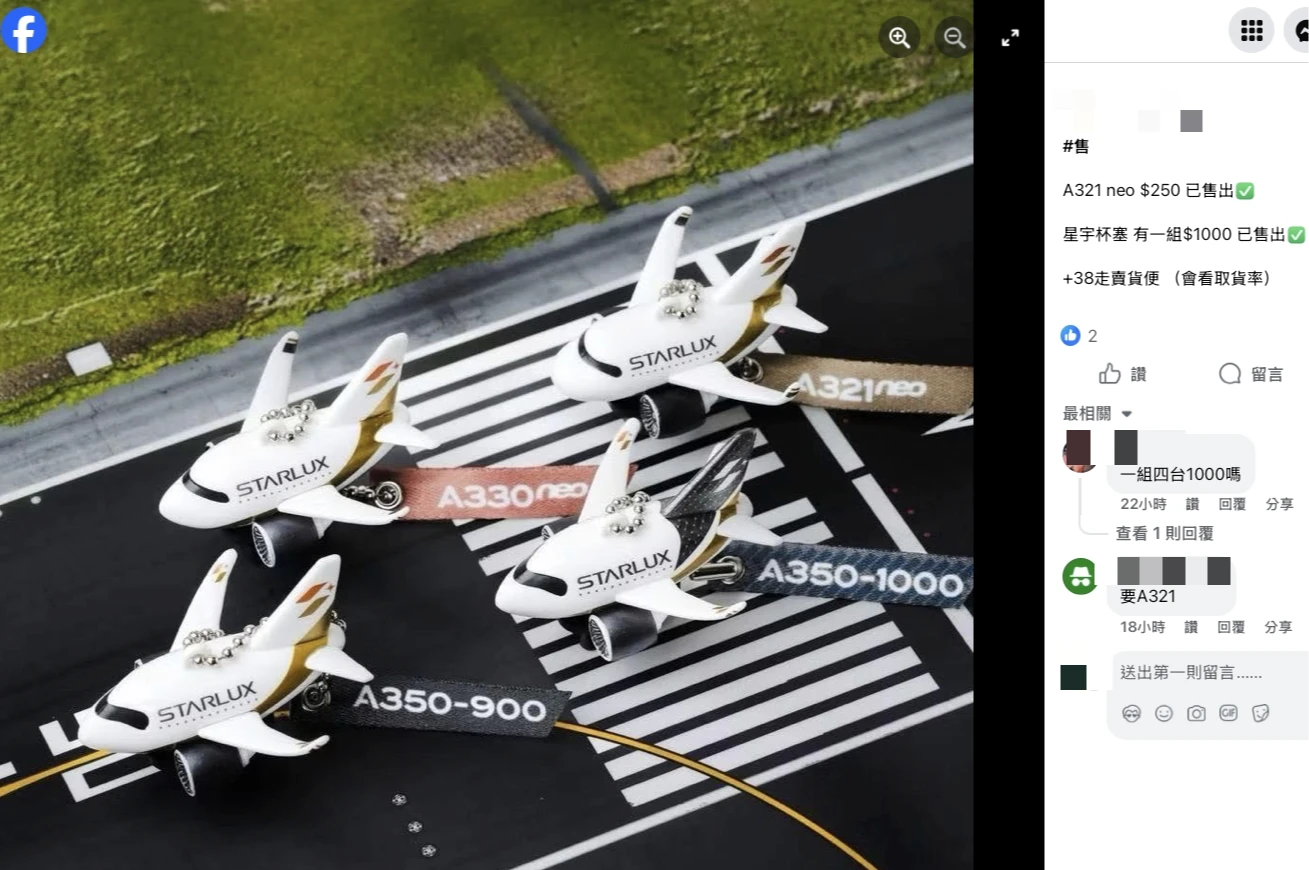Expand 查看 1 則回覆 replies
The height and width of the screenshot is (870, 1309).
1165,533
